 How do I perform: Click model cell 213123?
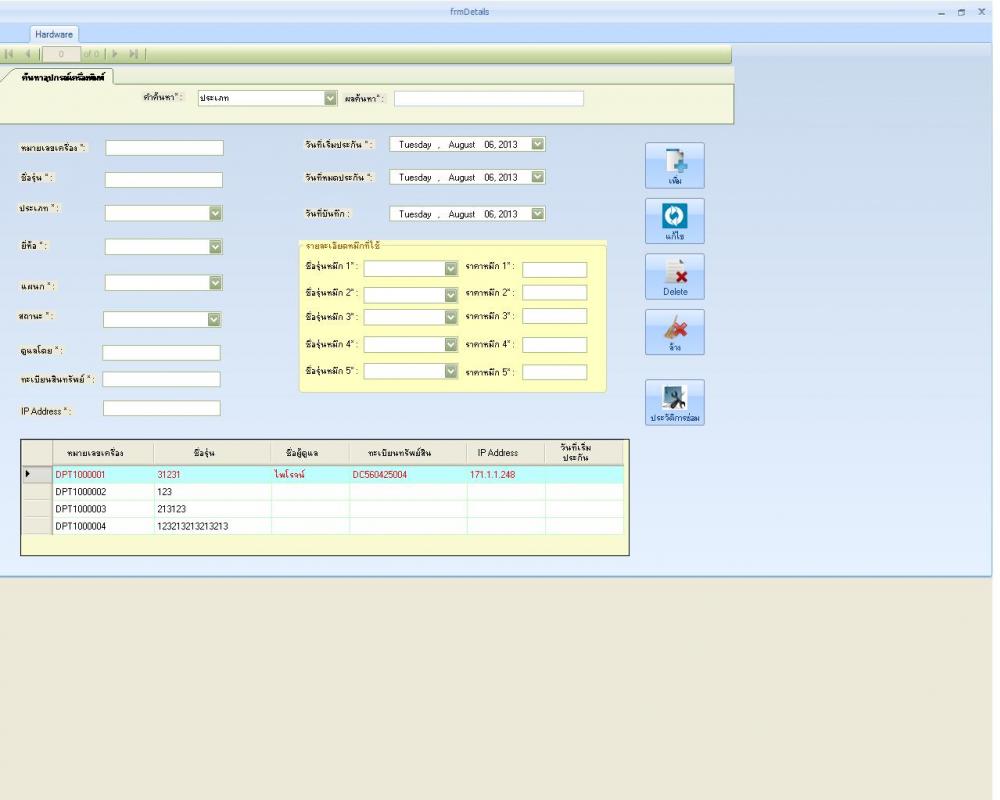click(x=212, y=509)
